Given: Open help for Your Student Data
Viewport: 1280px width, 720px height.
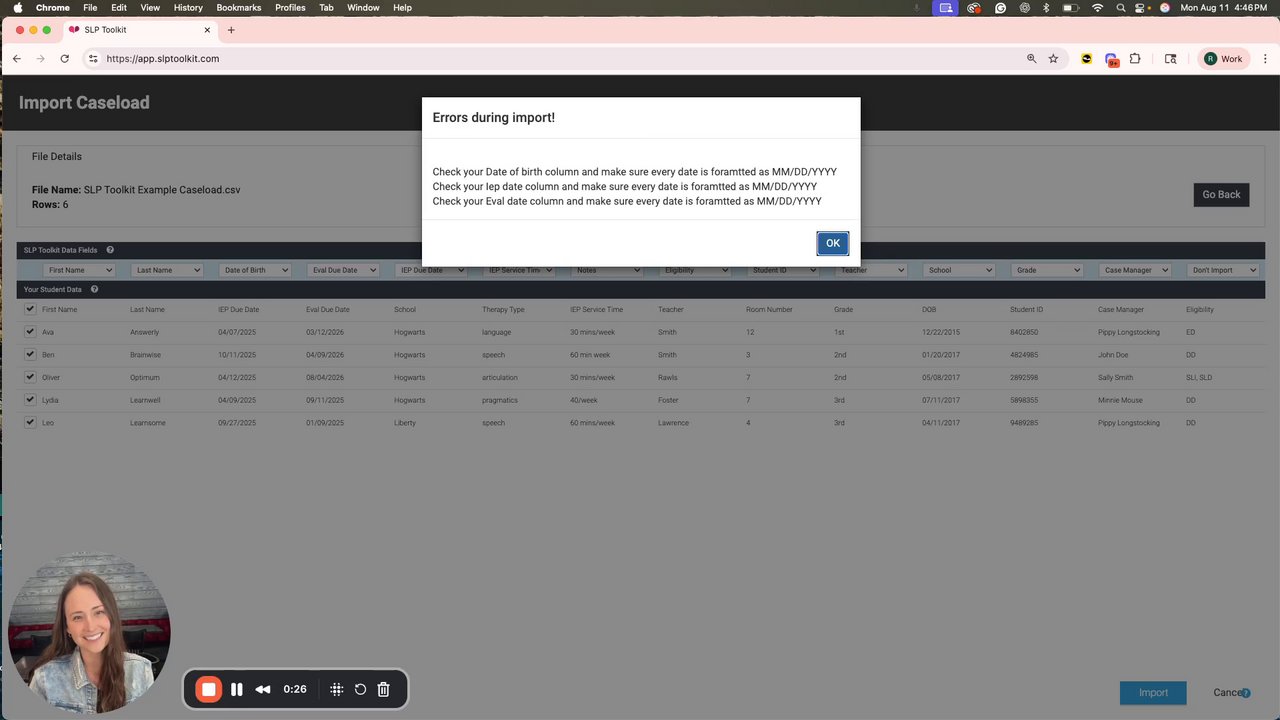Looking at the screenshot, I should tap(94, 289).
